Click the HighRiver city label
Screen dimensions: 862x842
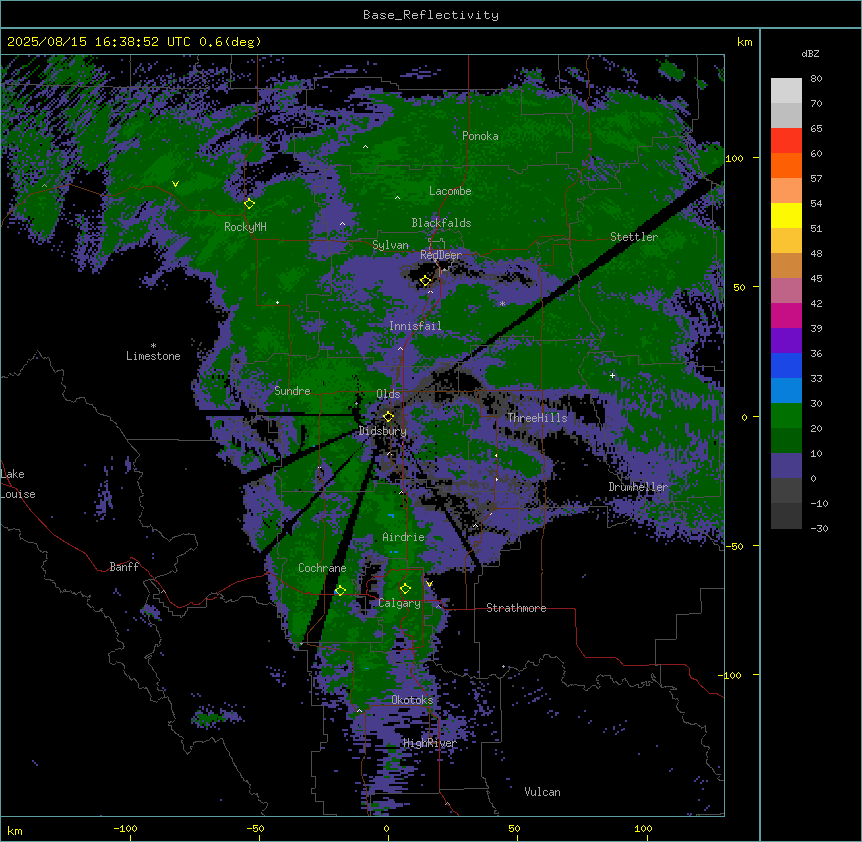[430, 743]
